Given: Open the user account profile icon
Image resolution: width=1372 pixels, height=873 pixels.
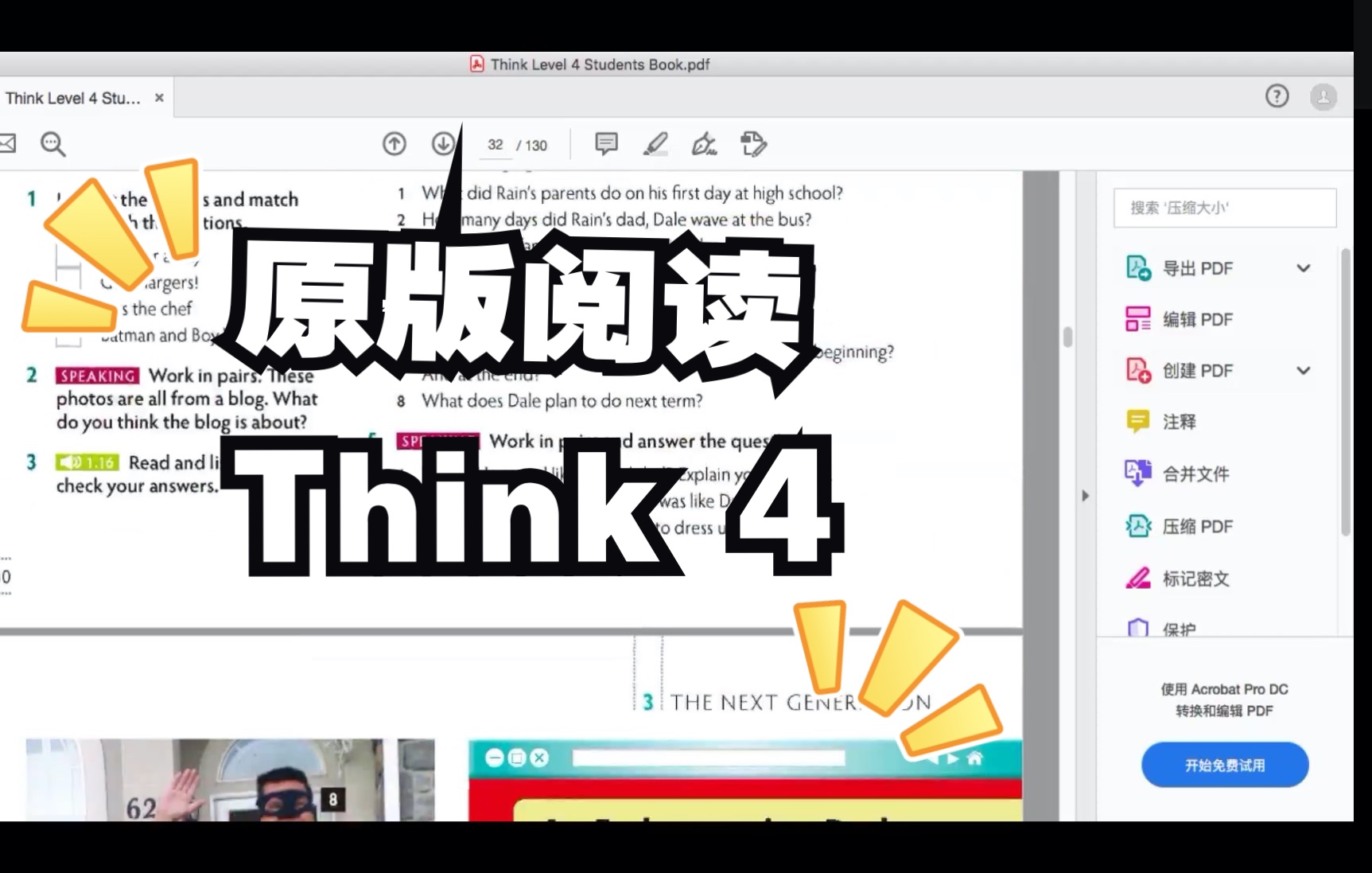Looking at the screenshot, I should 1323,97.
